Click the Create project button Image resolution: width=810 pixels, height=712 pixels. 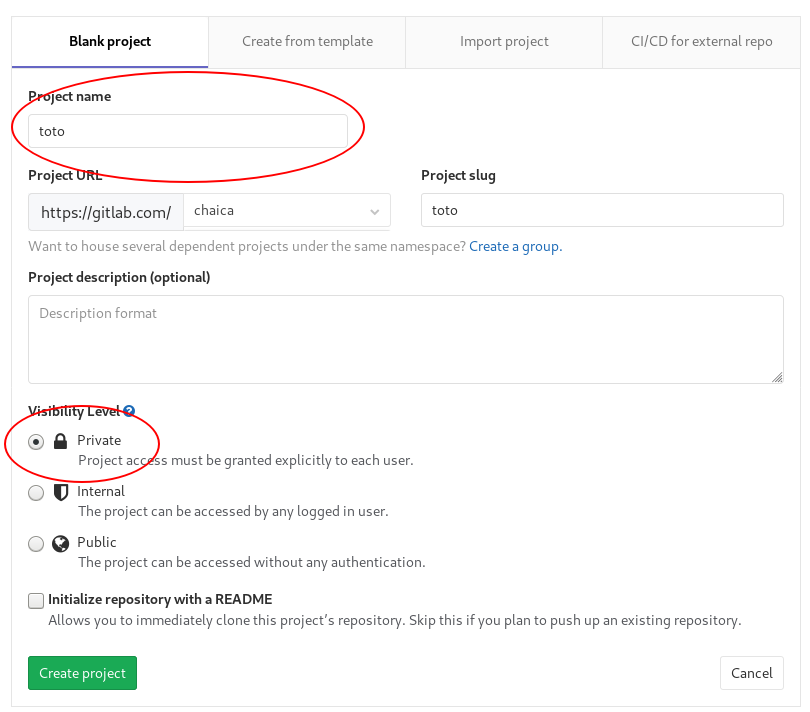(x=82, y=673)
